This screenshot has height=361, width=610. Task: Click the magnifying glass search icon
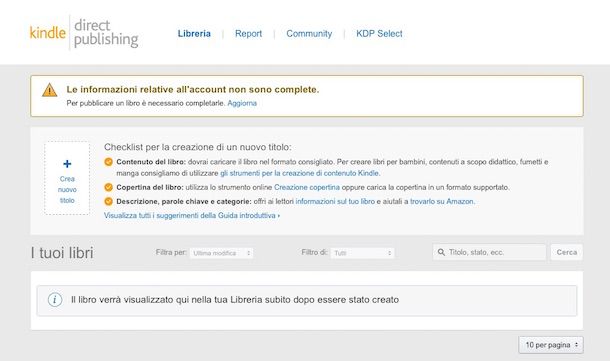(441, 252)
